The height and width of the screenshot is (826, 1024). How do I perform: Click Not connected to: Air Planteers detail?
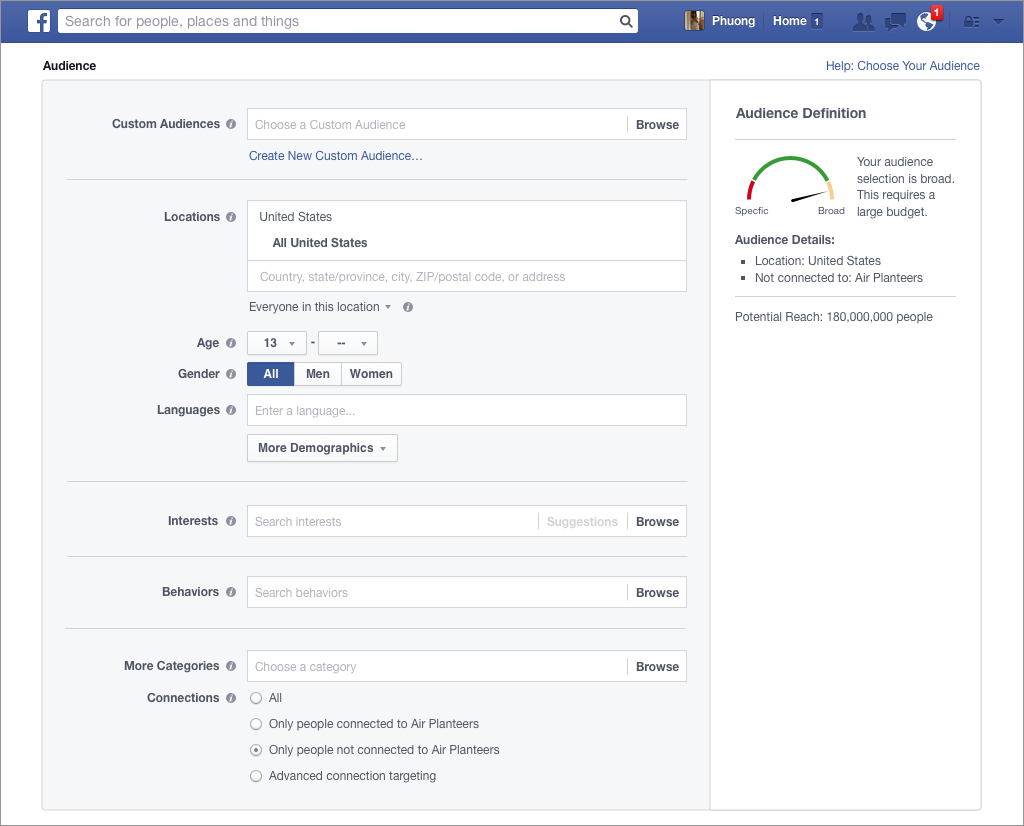coord(839,278)
